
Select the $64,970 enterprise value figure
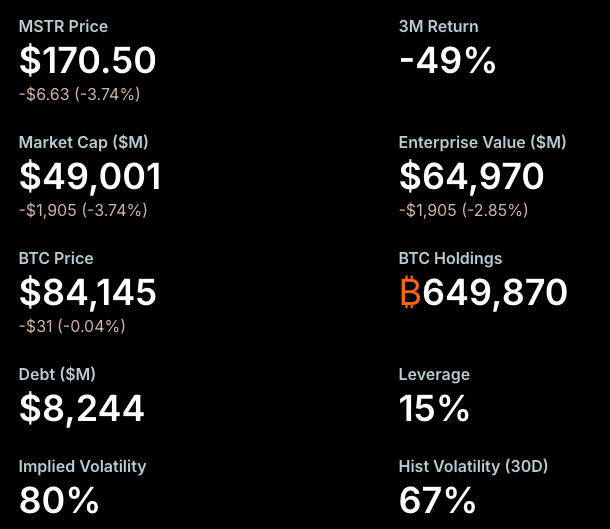(471, 177)
